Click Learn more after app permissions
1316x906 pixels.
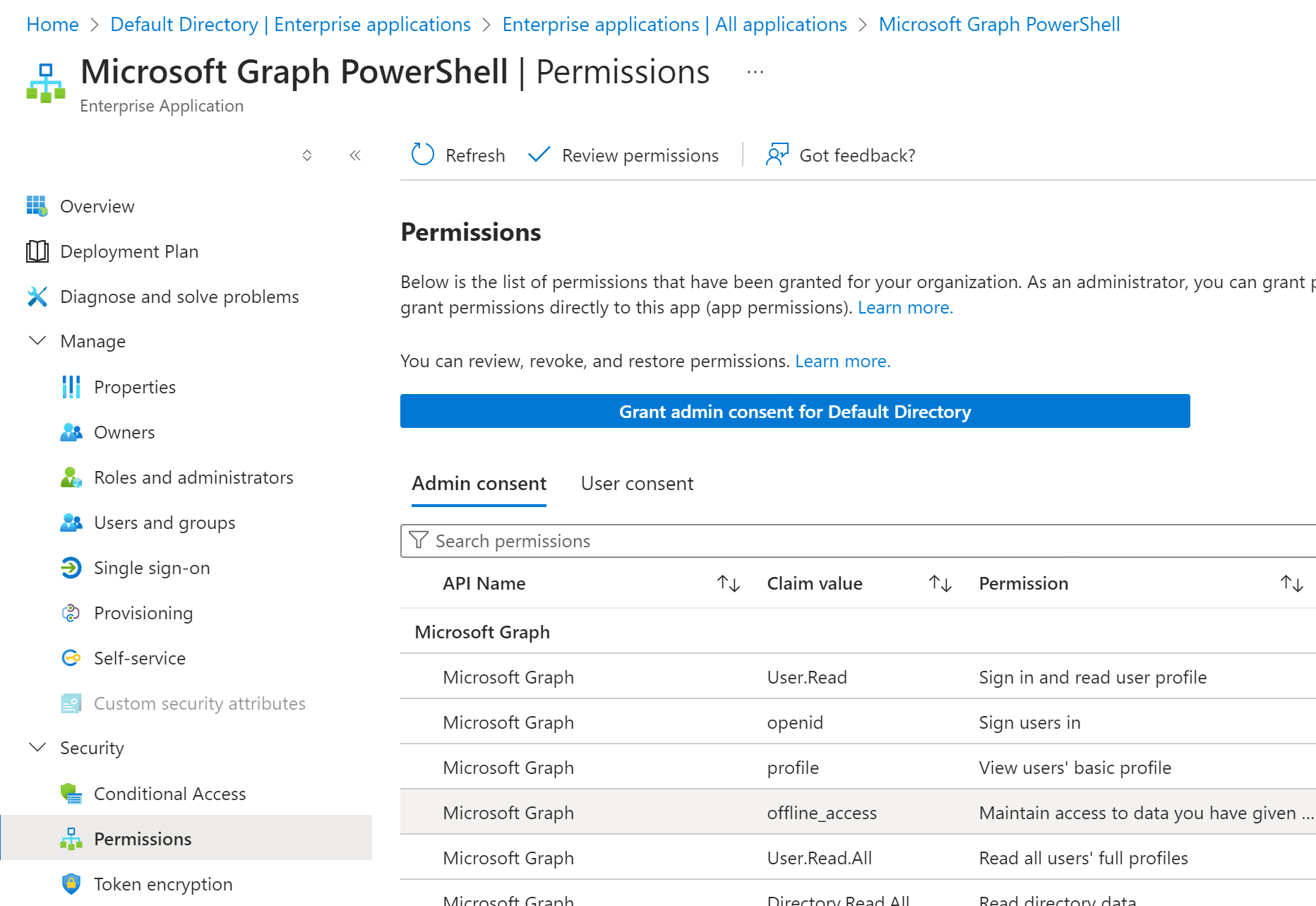click(905, 307)
